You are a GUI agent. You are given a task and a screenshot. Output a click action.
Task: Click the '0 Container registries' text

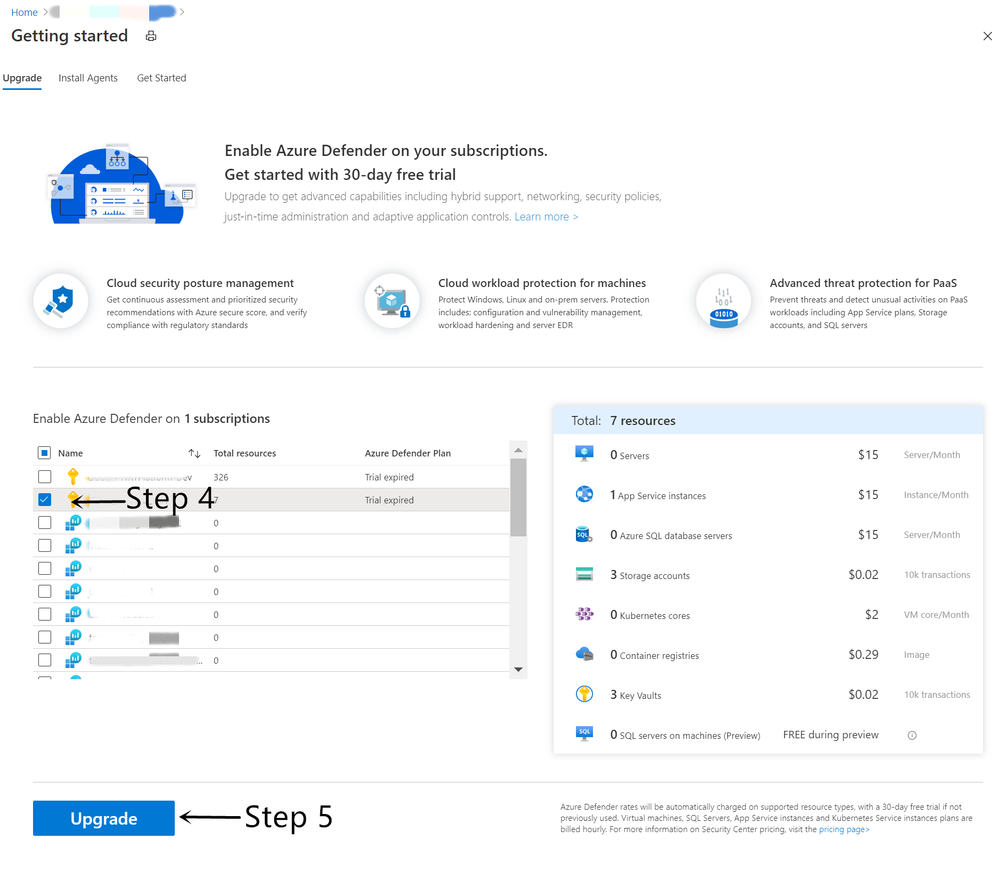[654, 655]
